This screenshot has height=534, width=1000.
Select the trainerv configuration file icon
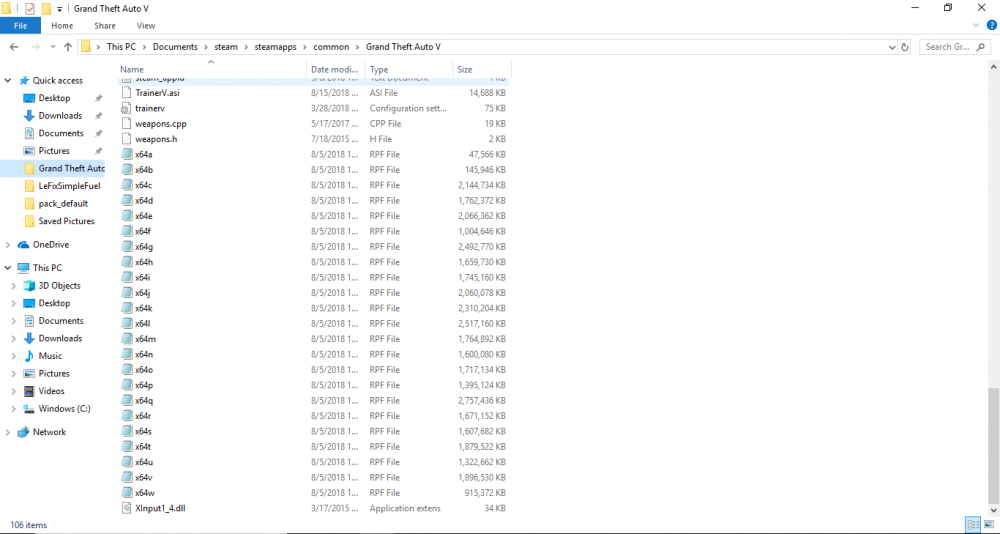click(126, 108)
